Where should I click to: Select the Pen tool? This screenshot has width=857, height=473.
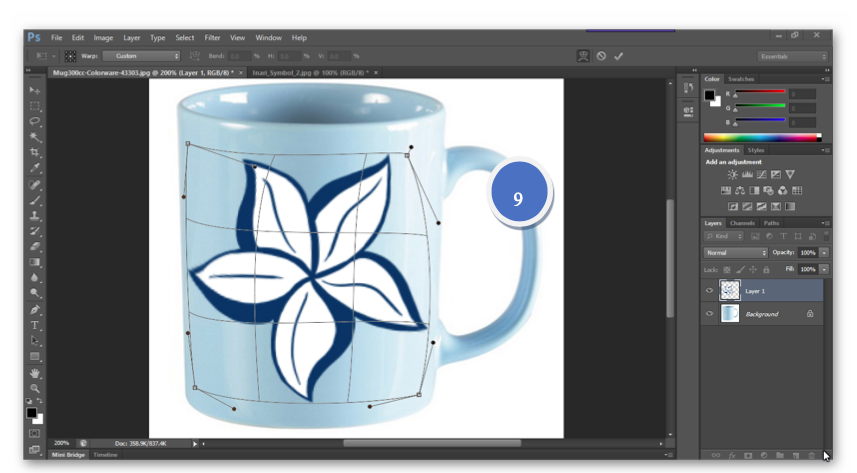coord(35,310)
